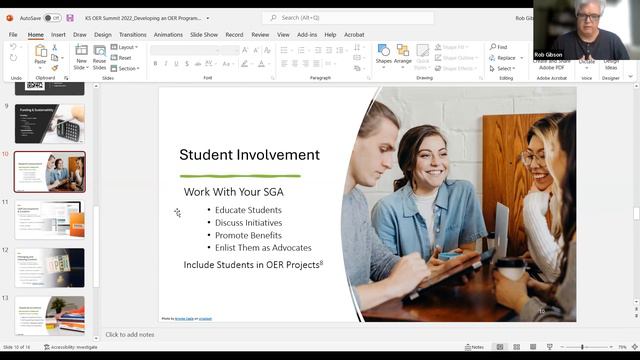This screenshot has width=640, height=360.
Task: Click Accessibility: Investigate status
Action: point(71,347)
